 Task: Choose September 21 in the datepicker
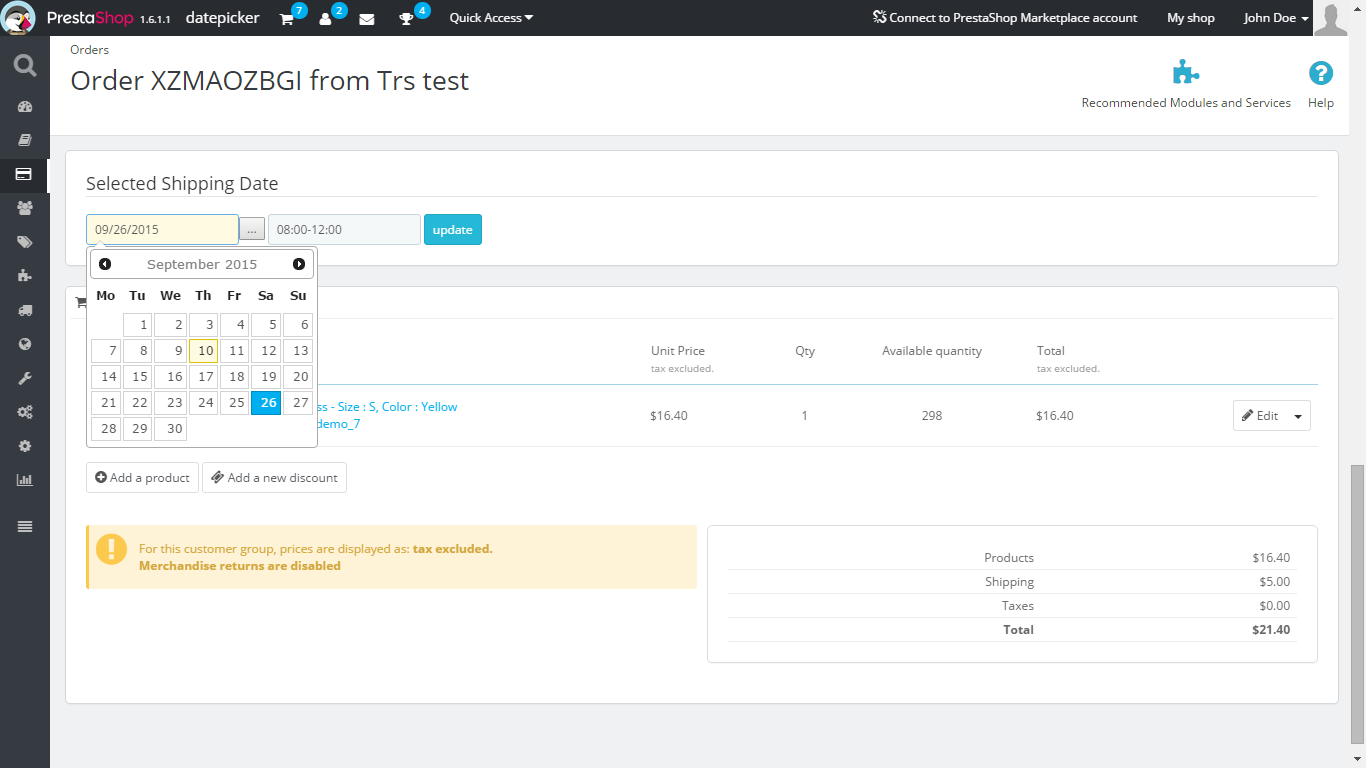[x=106, y=403]
